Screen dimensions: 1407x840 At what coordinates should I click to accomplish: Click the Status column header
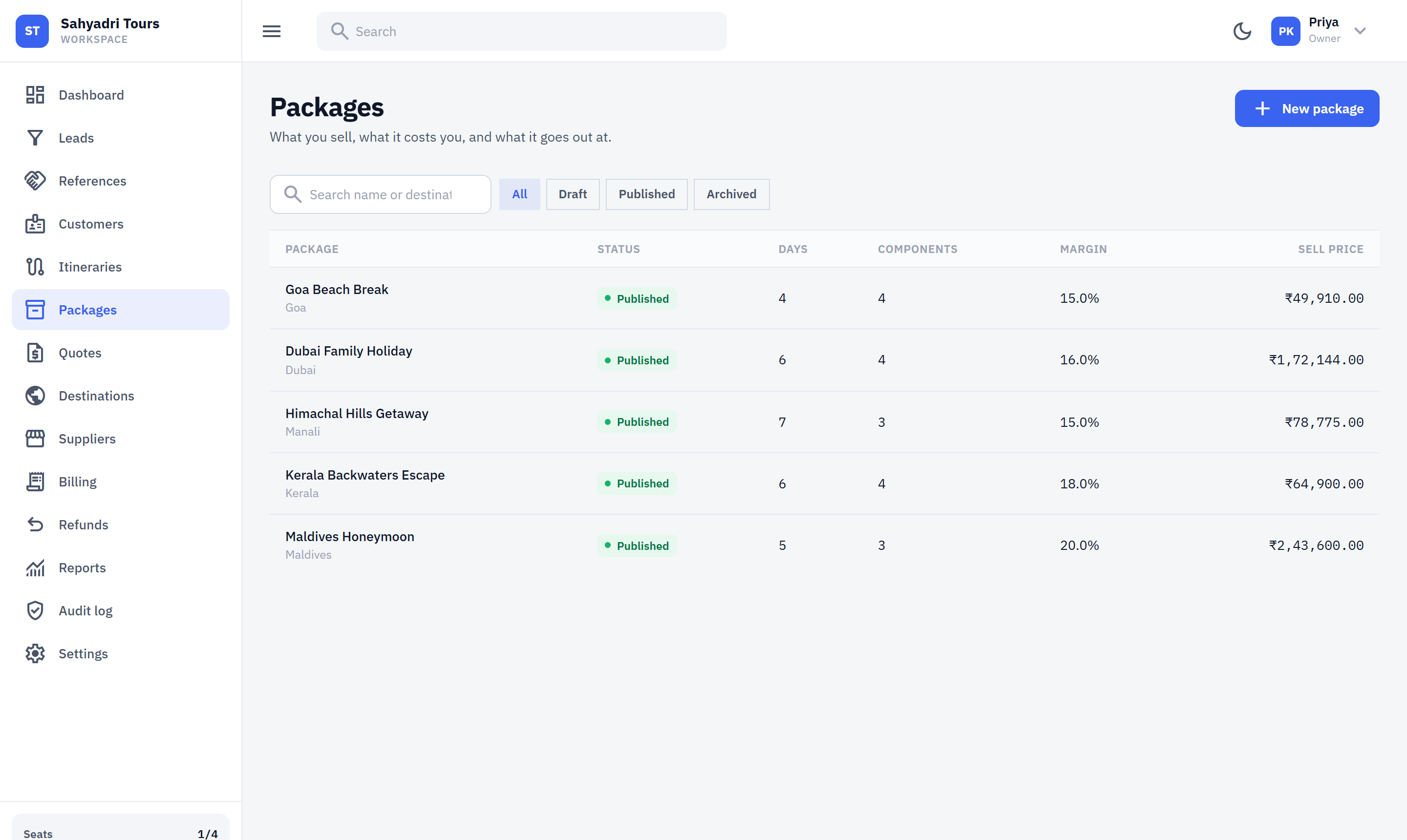pyautogui.click(x=618, y=249)
